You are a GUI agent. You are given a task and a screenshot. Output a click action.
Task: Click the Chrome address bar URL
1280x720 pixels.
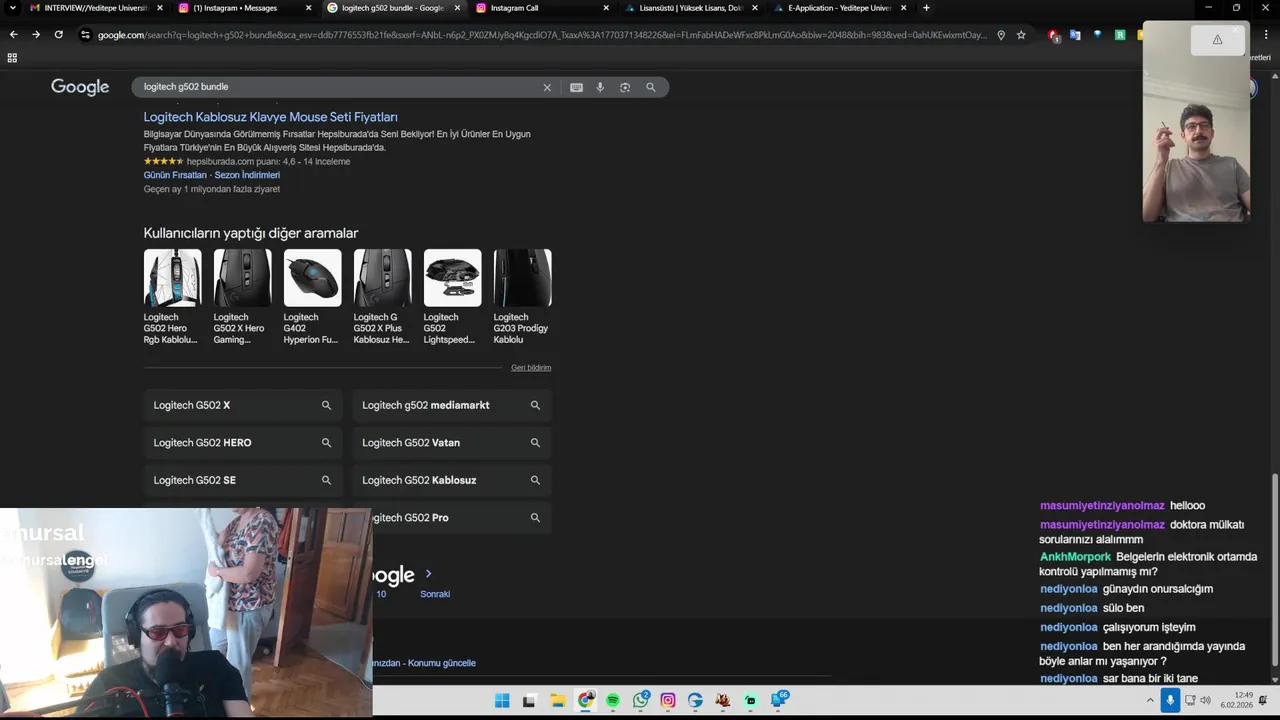(x=540, y=35)
